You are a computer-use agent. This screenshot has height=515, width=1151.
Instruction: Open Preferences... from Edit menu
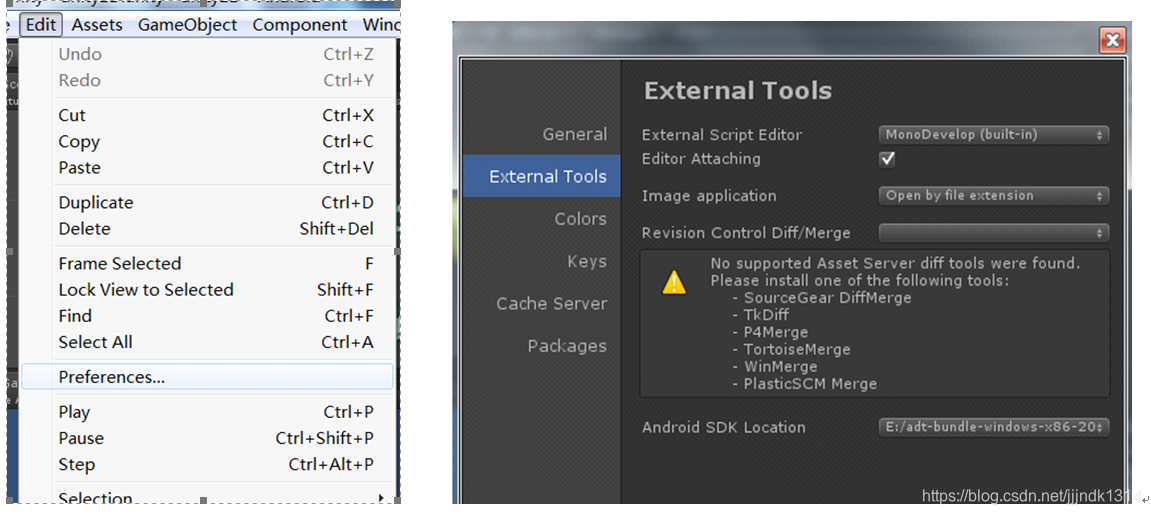[207, 377]
